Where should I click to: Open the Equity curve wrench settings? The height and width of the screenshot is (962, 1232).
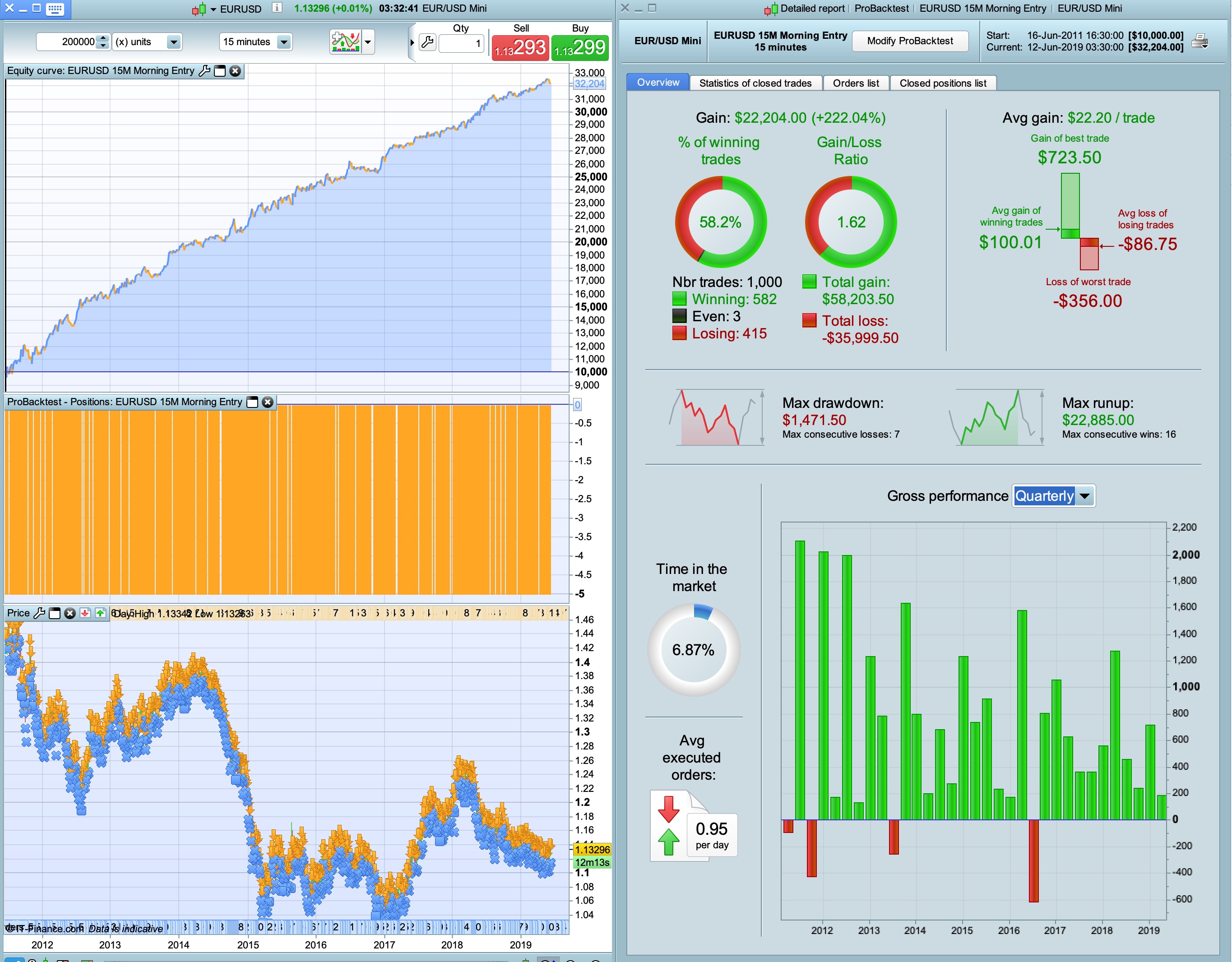tap(204, 70)
